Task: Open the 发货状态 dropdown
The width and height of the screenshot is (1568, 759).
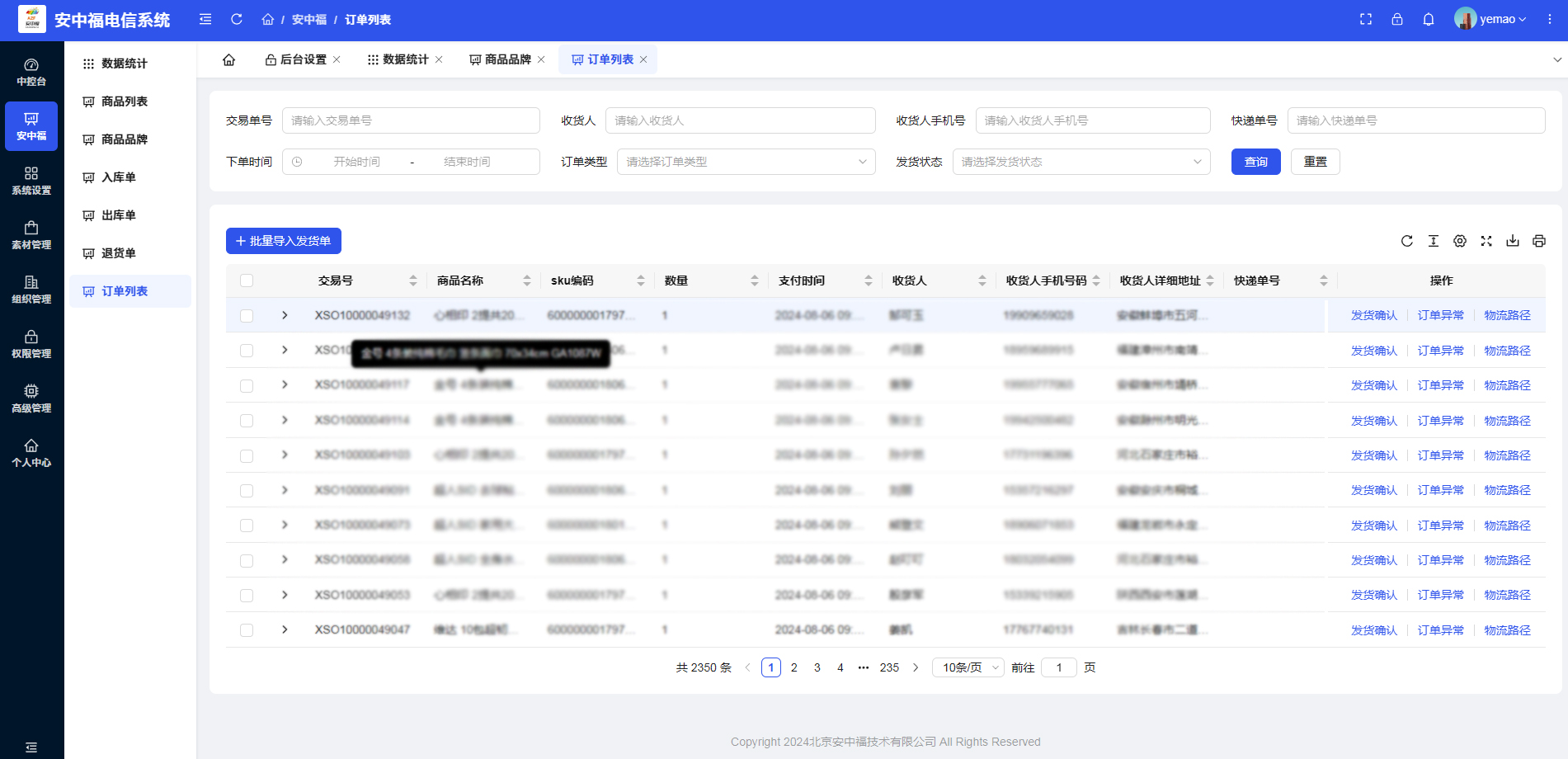Action: click(x=1081, y=162)
